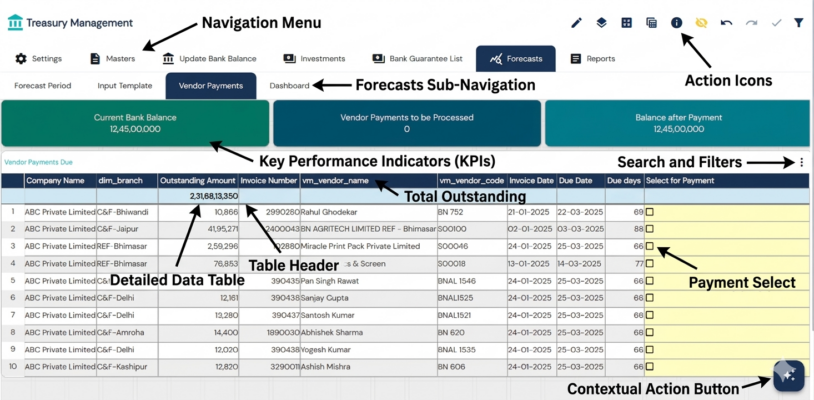Click the vm_vendor_name column header

(x=369, y=181)
